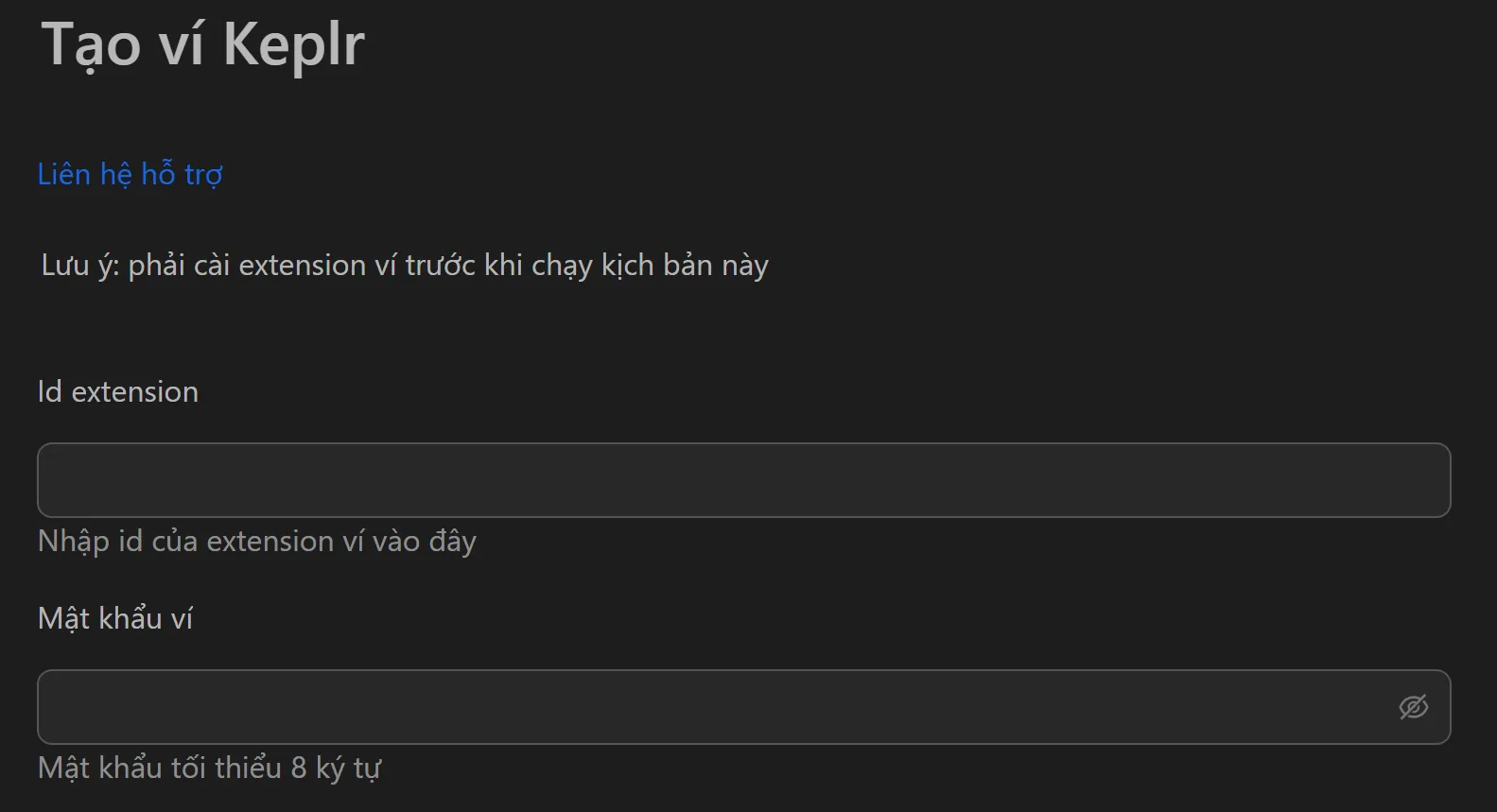This screenshot has height=812, width=1497.
Task: Click the extension installation warning note
Action: click(x=404, y=265)
